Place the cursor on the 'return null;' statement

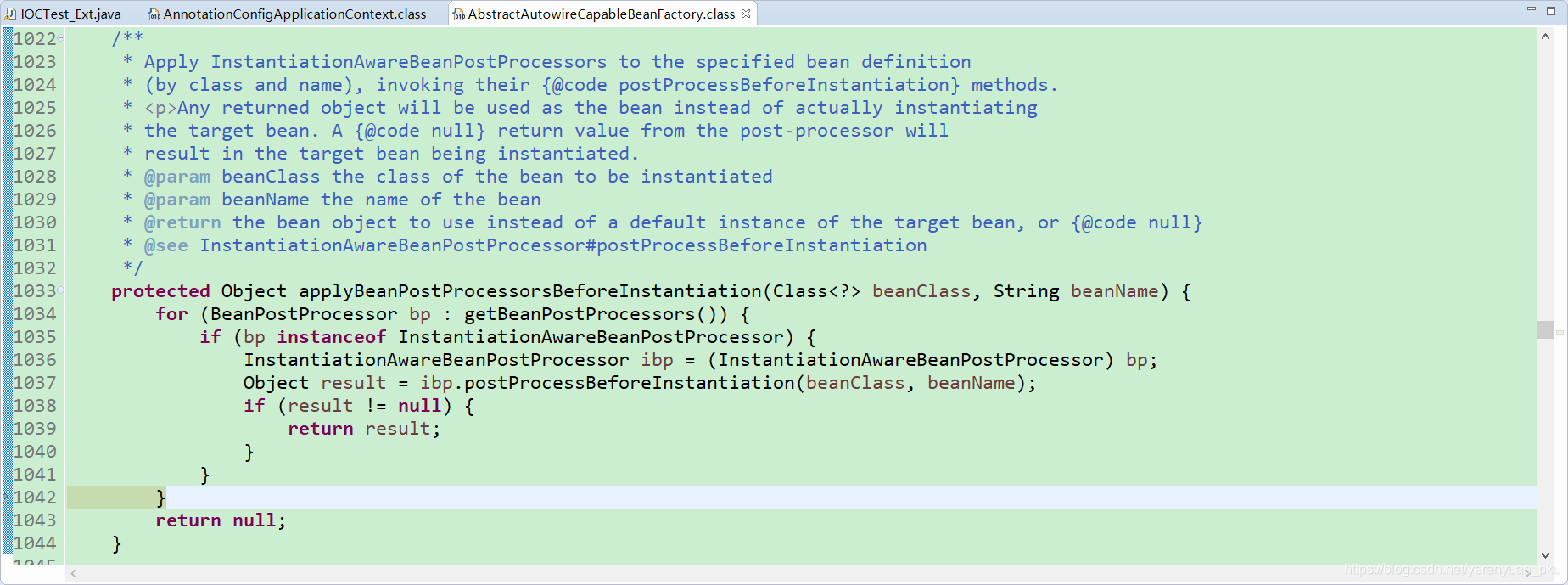click(x=221, y=520)
